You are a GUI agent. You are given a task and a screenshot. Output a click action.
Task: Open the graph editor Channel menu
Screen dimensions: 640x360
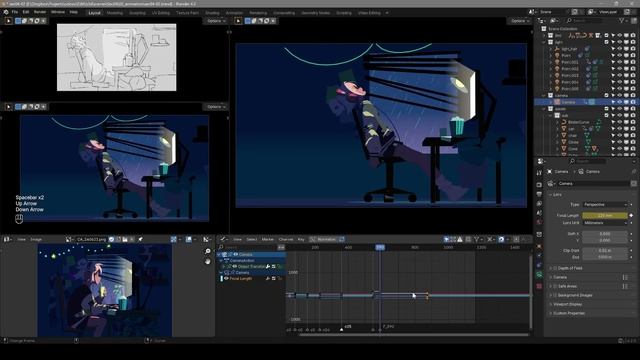pyautogui.click(x=286, y=240)
